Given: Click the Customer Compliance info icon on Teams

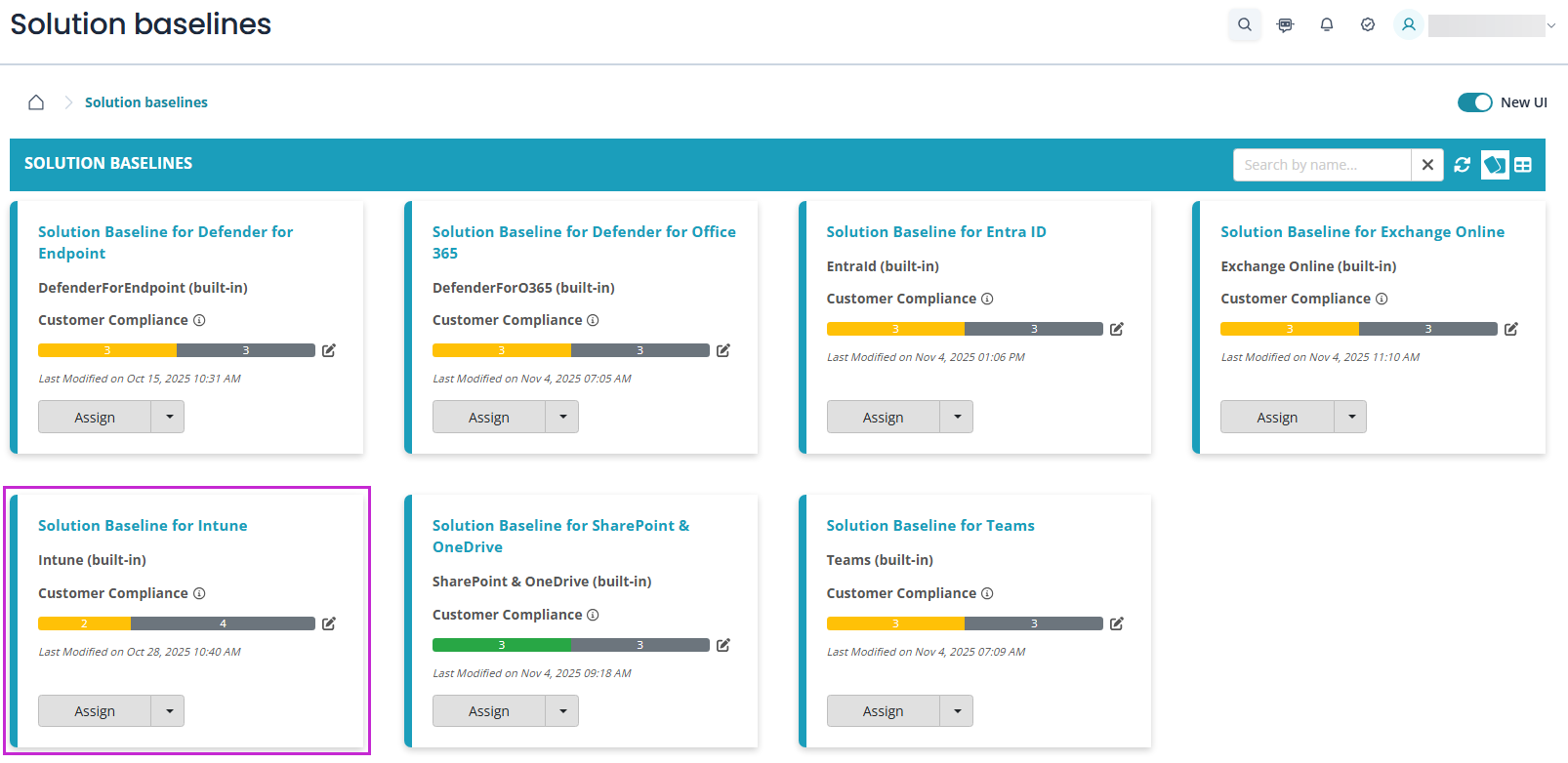Looking at the screenshot, I should click(x=987, y=593).
